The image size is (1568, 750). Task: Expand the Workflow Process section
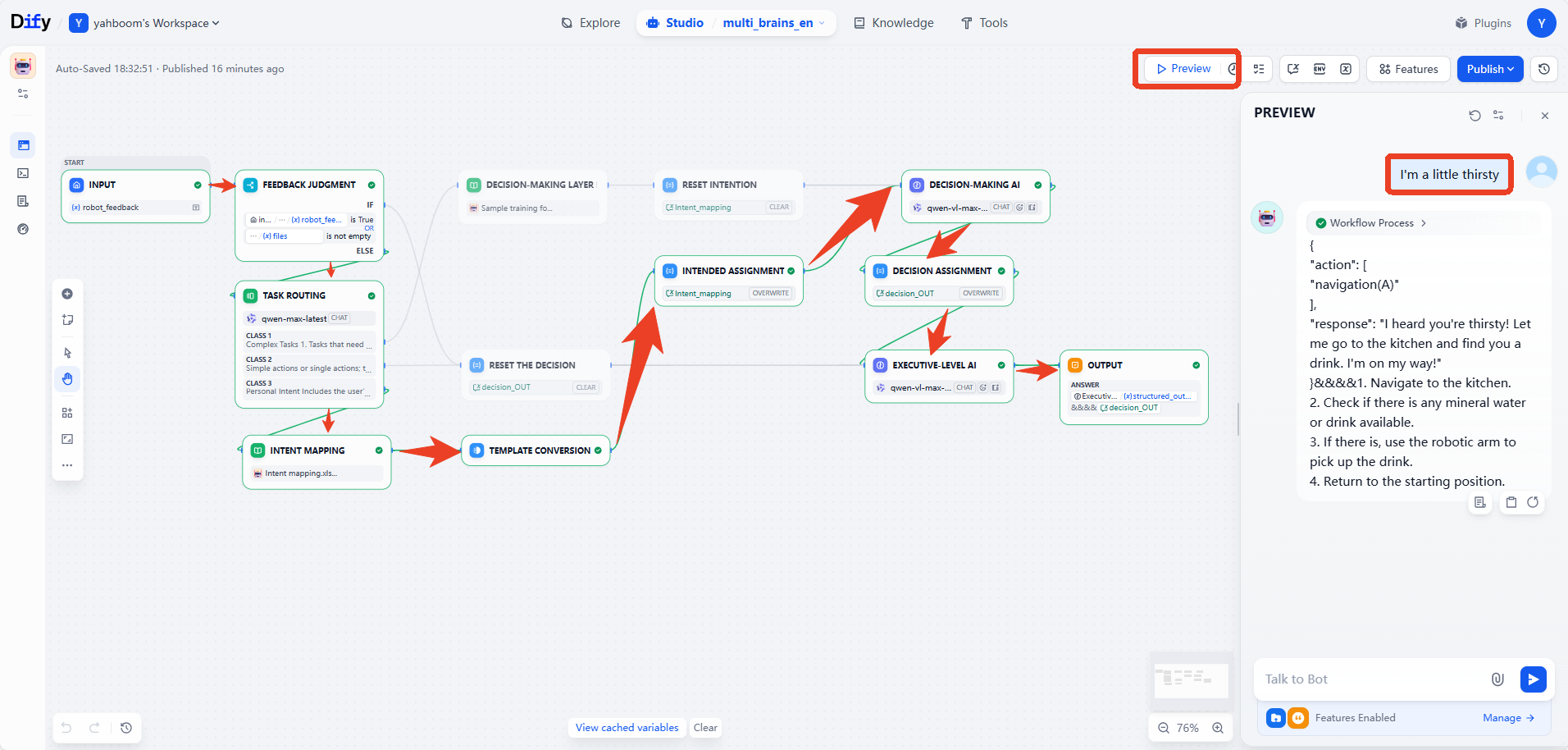click(x=1371, y=223)
